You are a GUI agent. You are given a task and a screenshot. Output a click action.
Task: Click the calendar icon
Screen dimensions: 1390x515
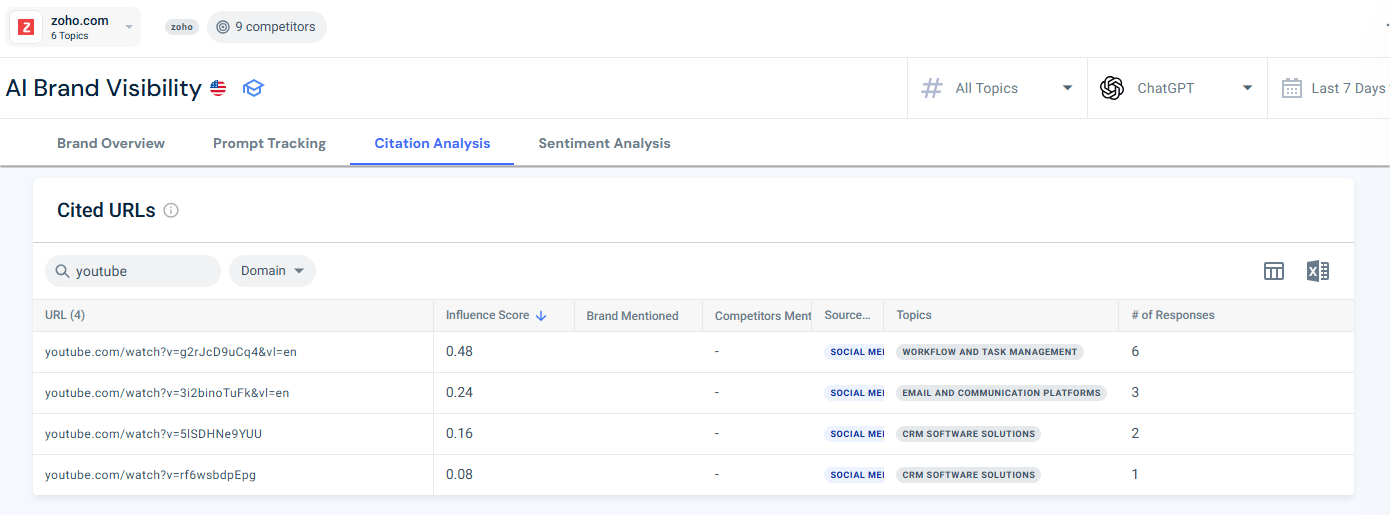[1291, 88]
